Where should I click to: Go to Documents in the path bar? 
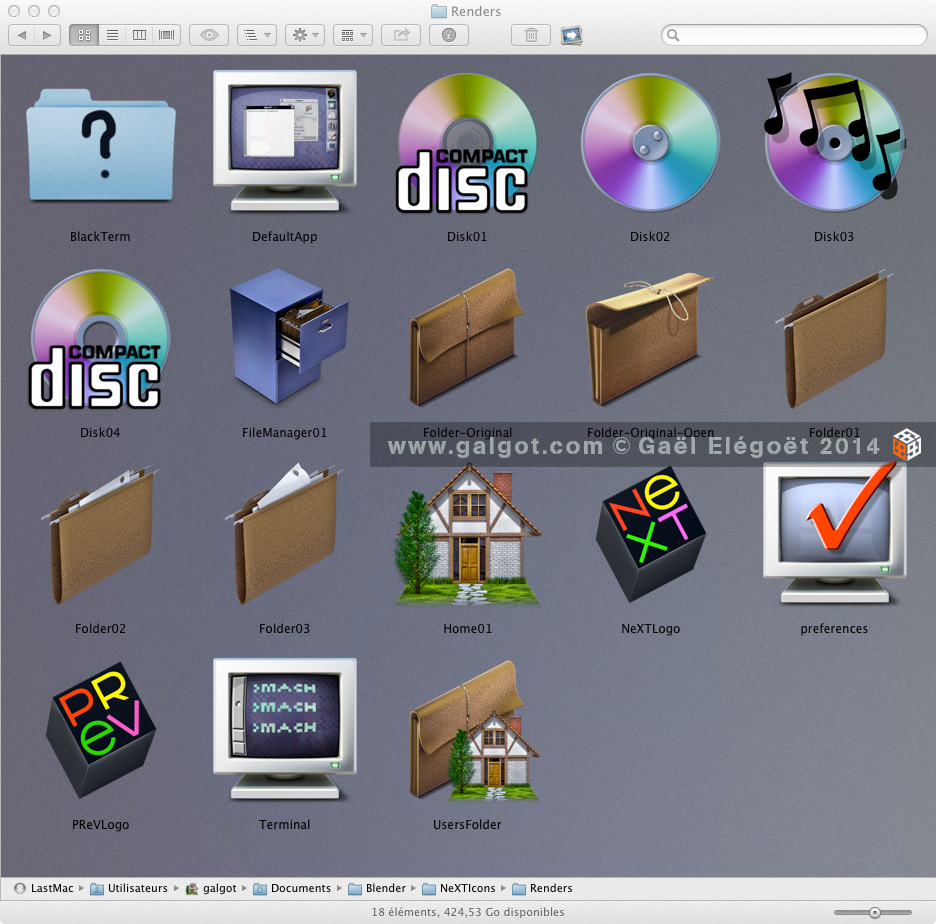(x=300, y=888)
